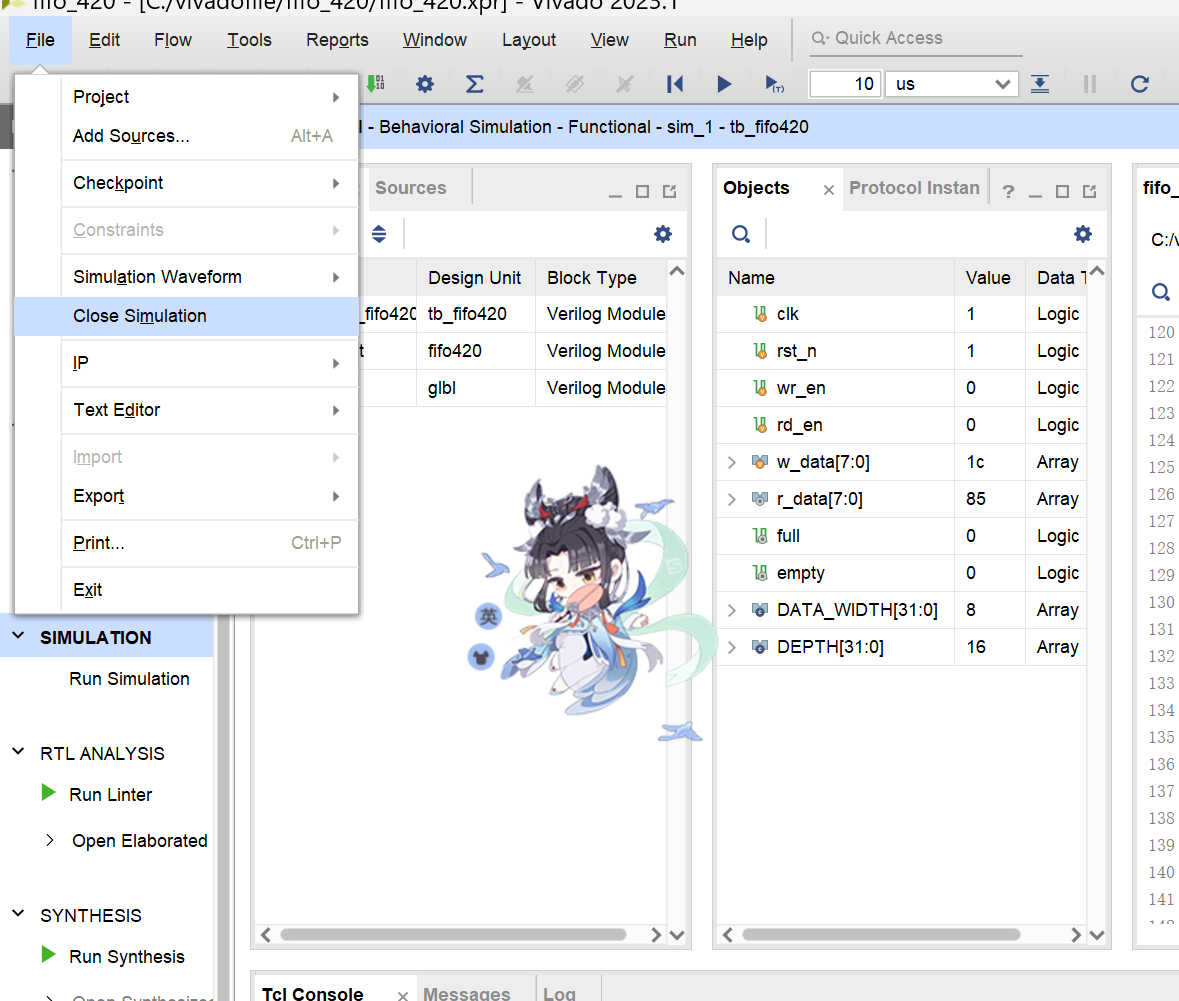
Task: Open Objects panel settings gear
Action: [x=1082, y=234]
